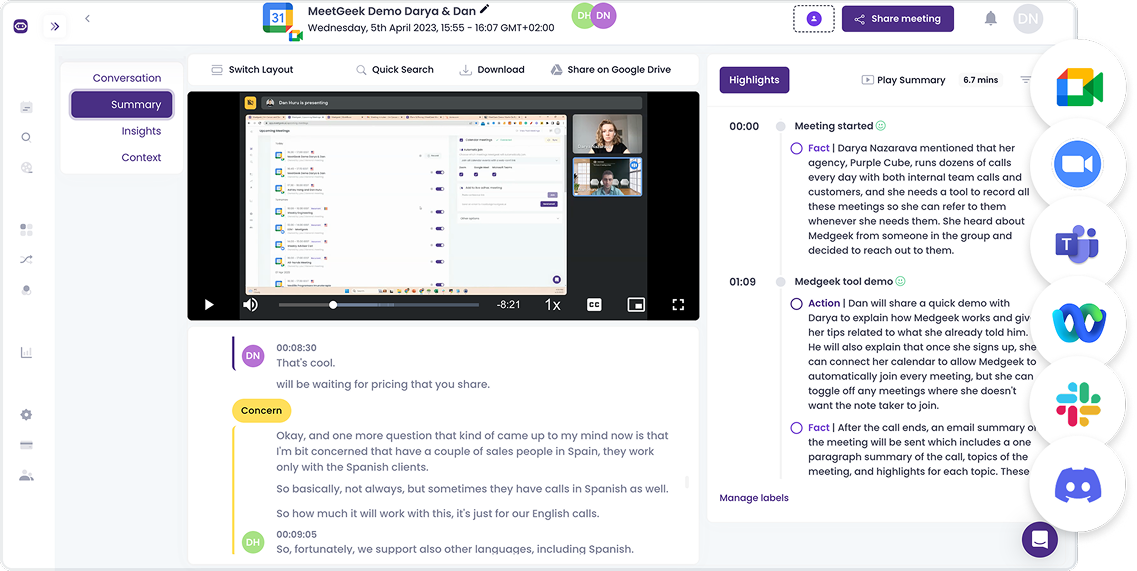The image size is (1137, 571).
Task: Click the DN speaker avatar in the transcript
Action: coord(252,356)
